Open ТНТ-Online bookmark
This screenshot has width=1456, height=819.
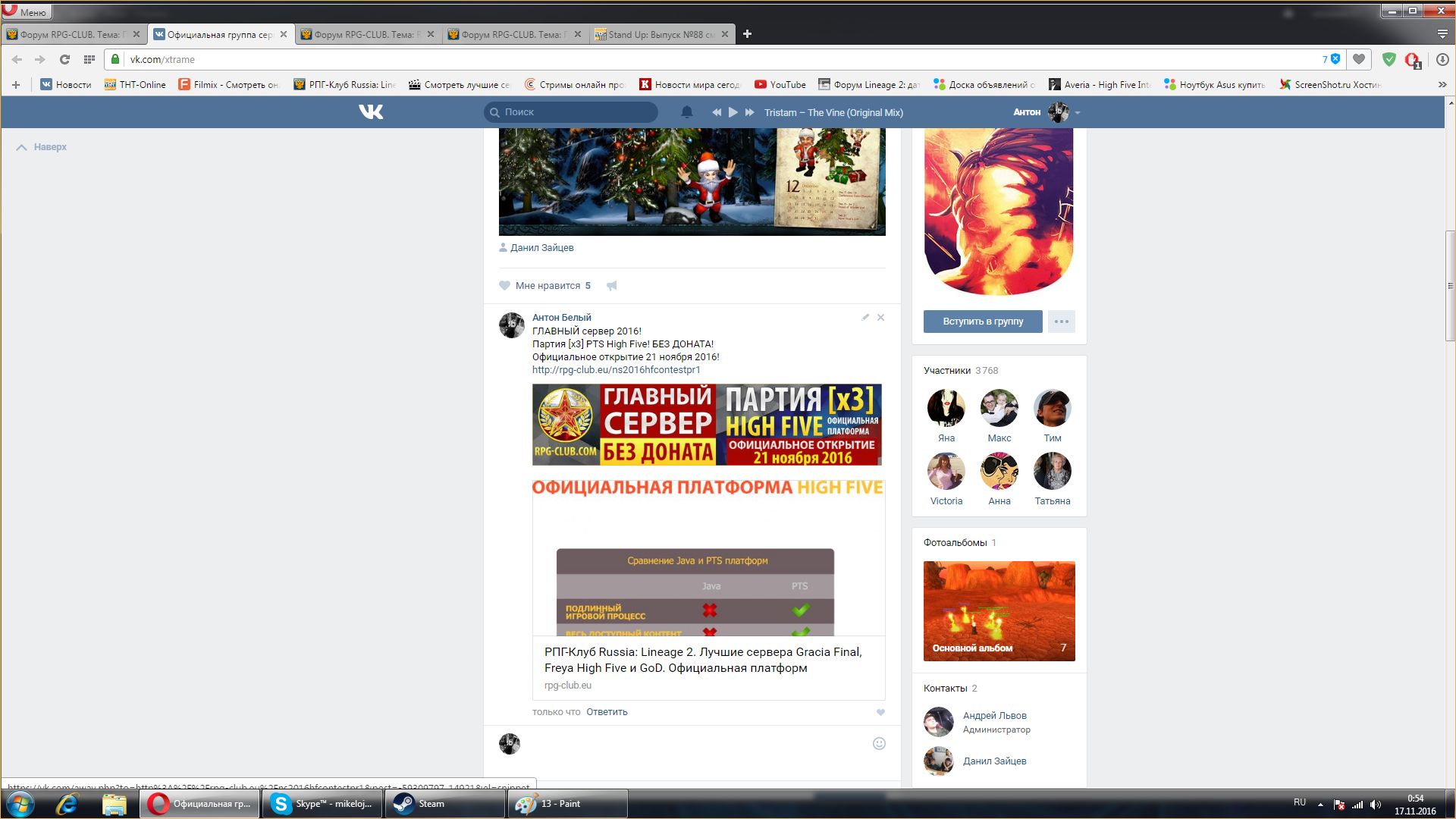135,85
